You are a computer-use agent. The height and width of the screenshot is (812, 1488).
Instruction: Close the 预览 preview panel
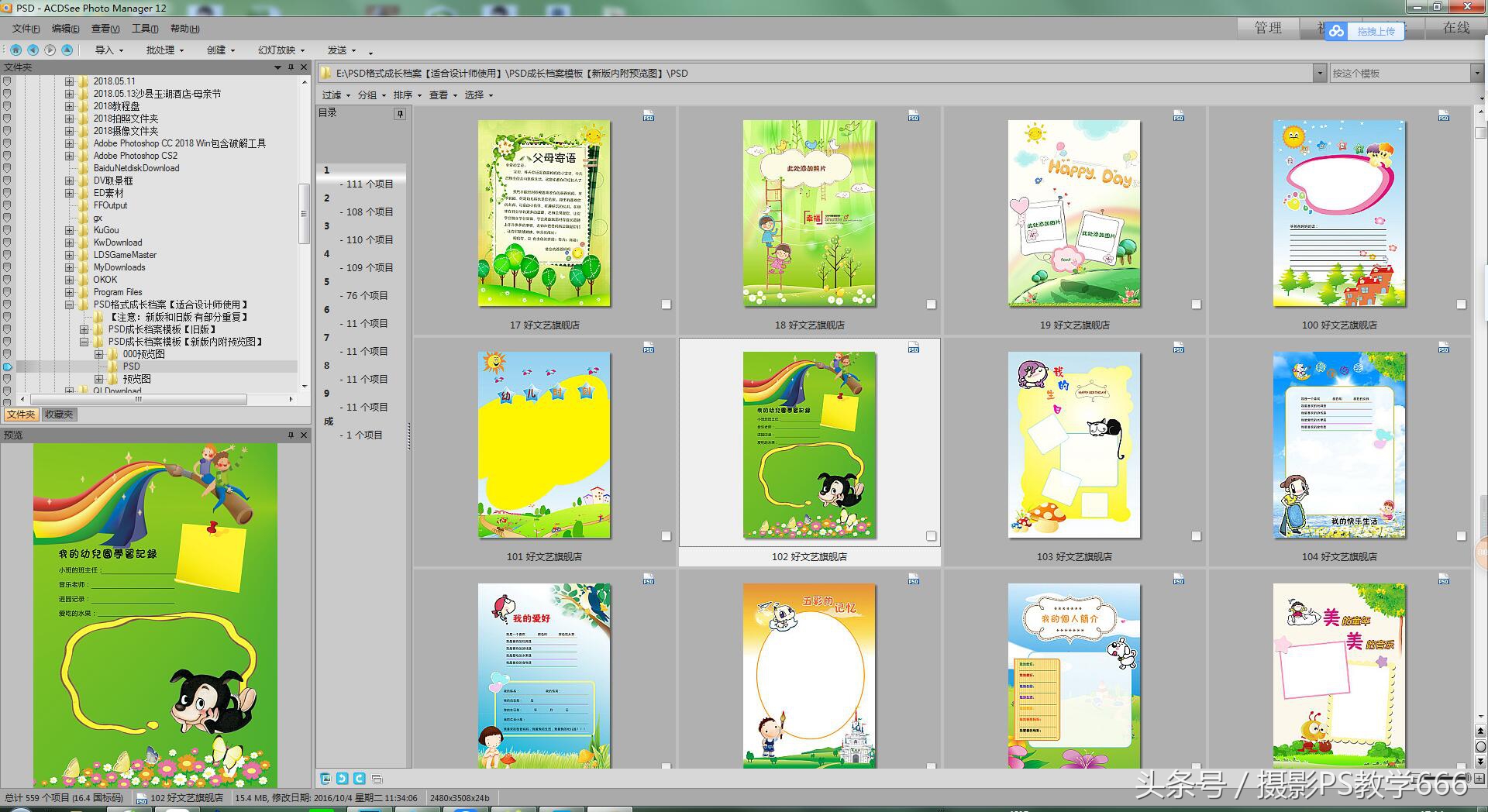click(x=304, y=435)
